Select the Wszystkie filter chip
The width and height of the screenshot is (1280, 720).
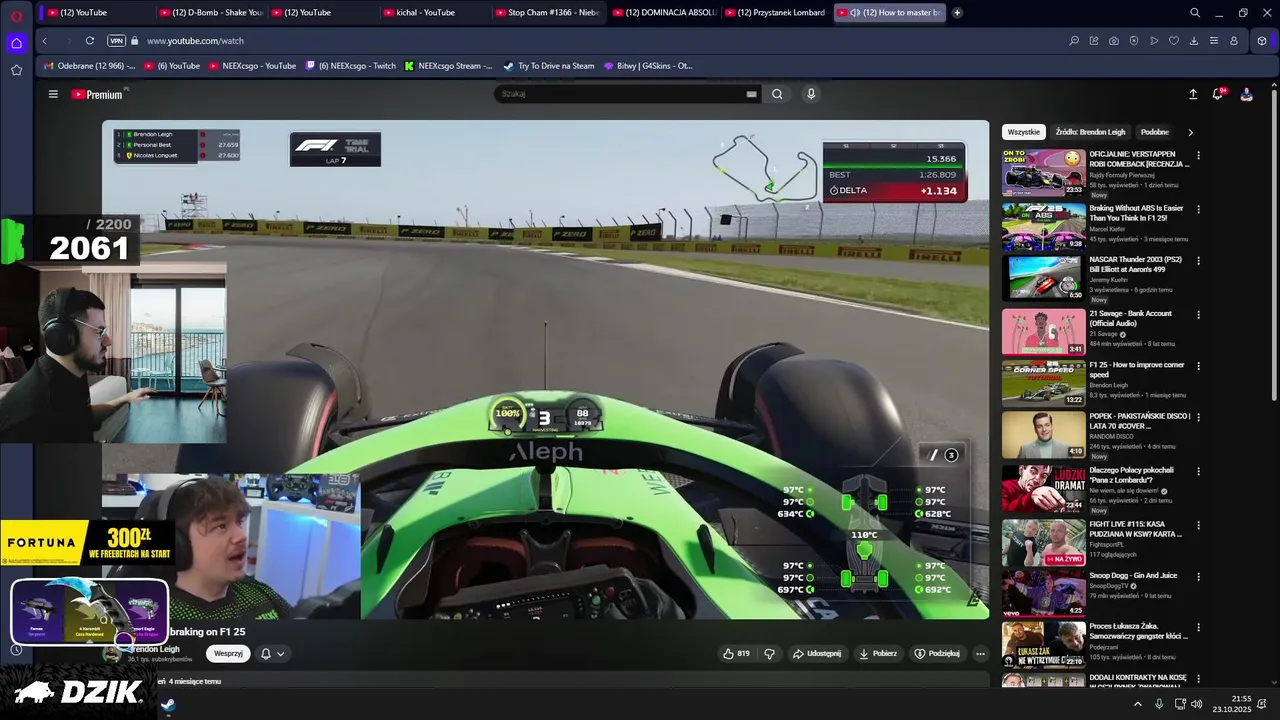[x=1023, y=132]
